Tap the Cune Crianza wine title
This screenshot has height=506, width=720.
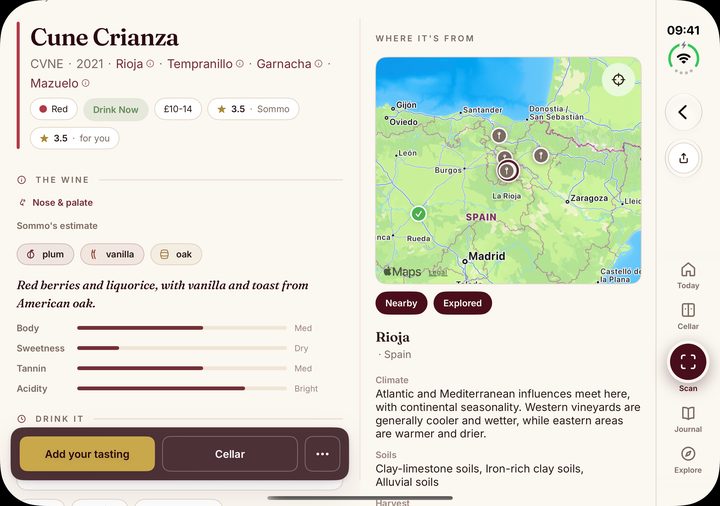104,37
